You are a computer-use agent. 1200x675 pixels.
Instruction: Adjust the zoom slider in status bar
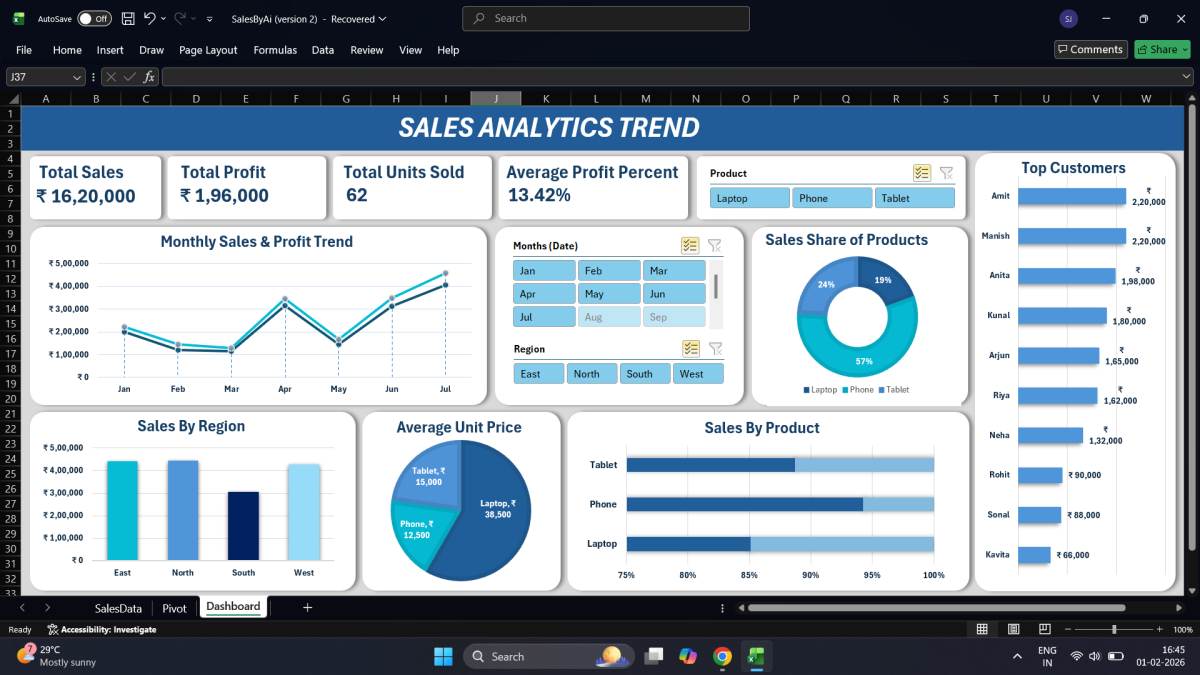(x=1115, y=629)
